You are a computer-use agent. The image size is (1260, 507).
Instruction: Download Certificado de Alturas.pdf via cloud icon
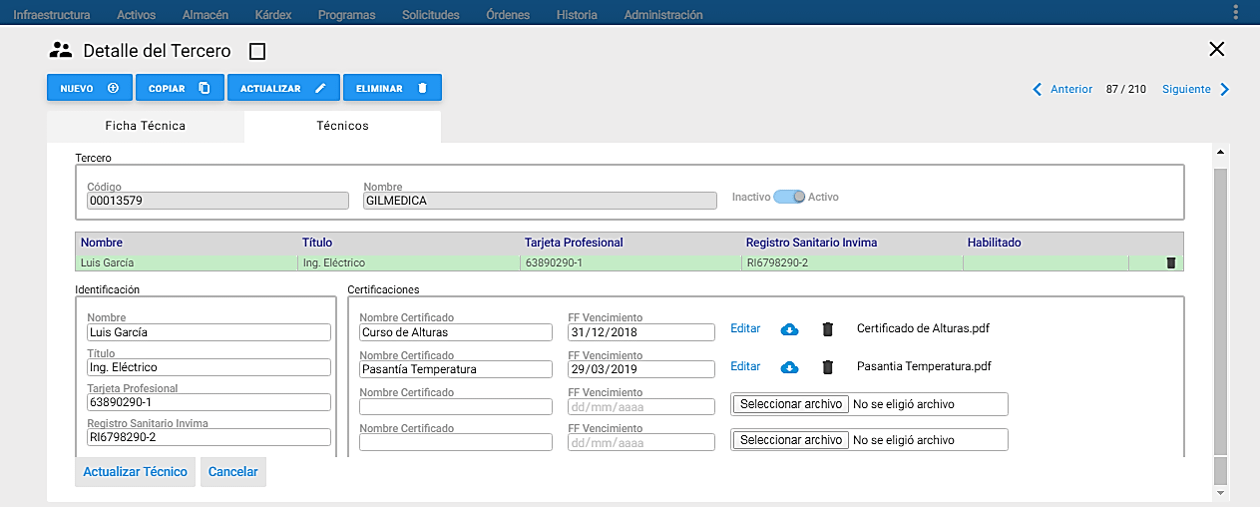tap(789, 329)
